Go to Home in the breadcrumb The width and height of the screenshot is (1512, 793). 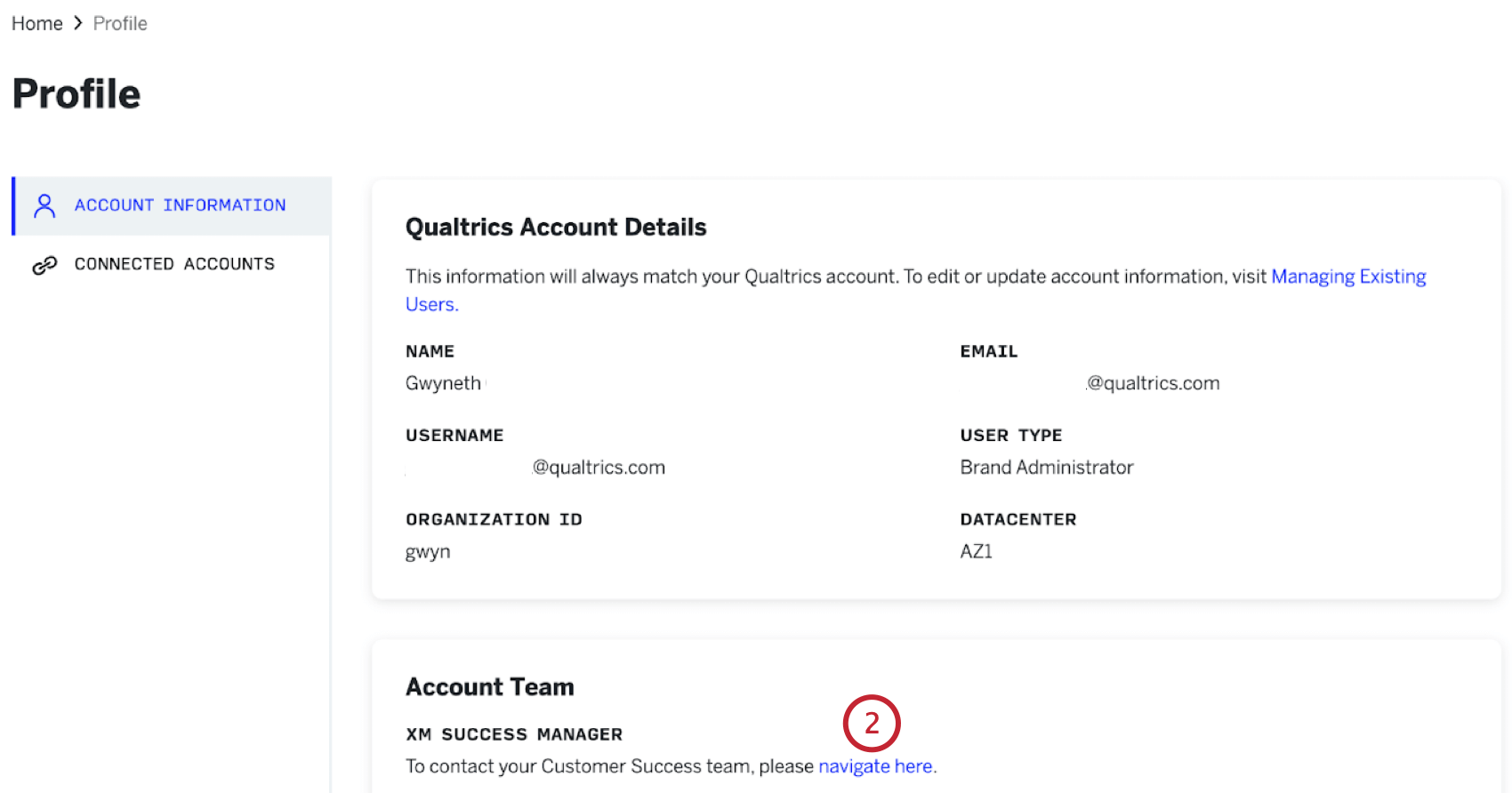pos(36,23)
